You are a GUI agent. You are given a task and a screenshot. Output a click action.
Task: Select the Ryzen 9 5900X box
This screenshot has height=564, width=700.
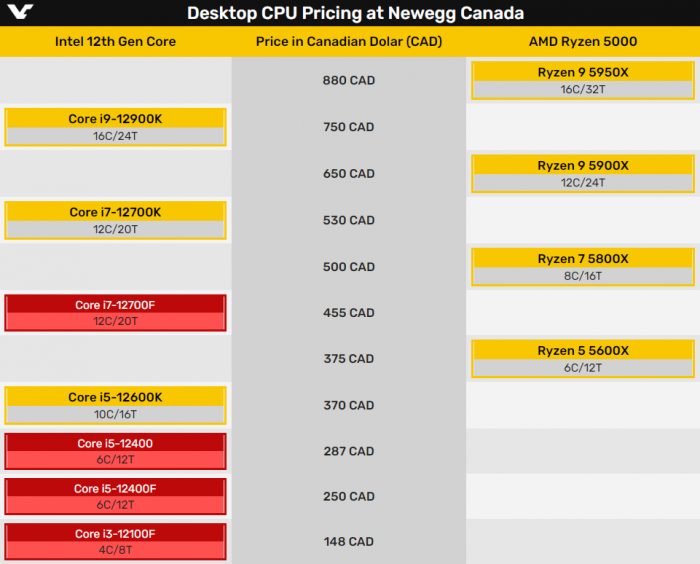tap(583, 173)
